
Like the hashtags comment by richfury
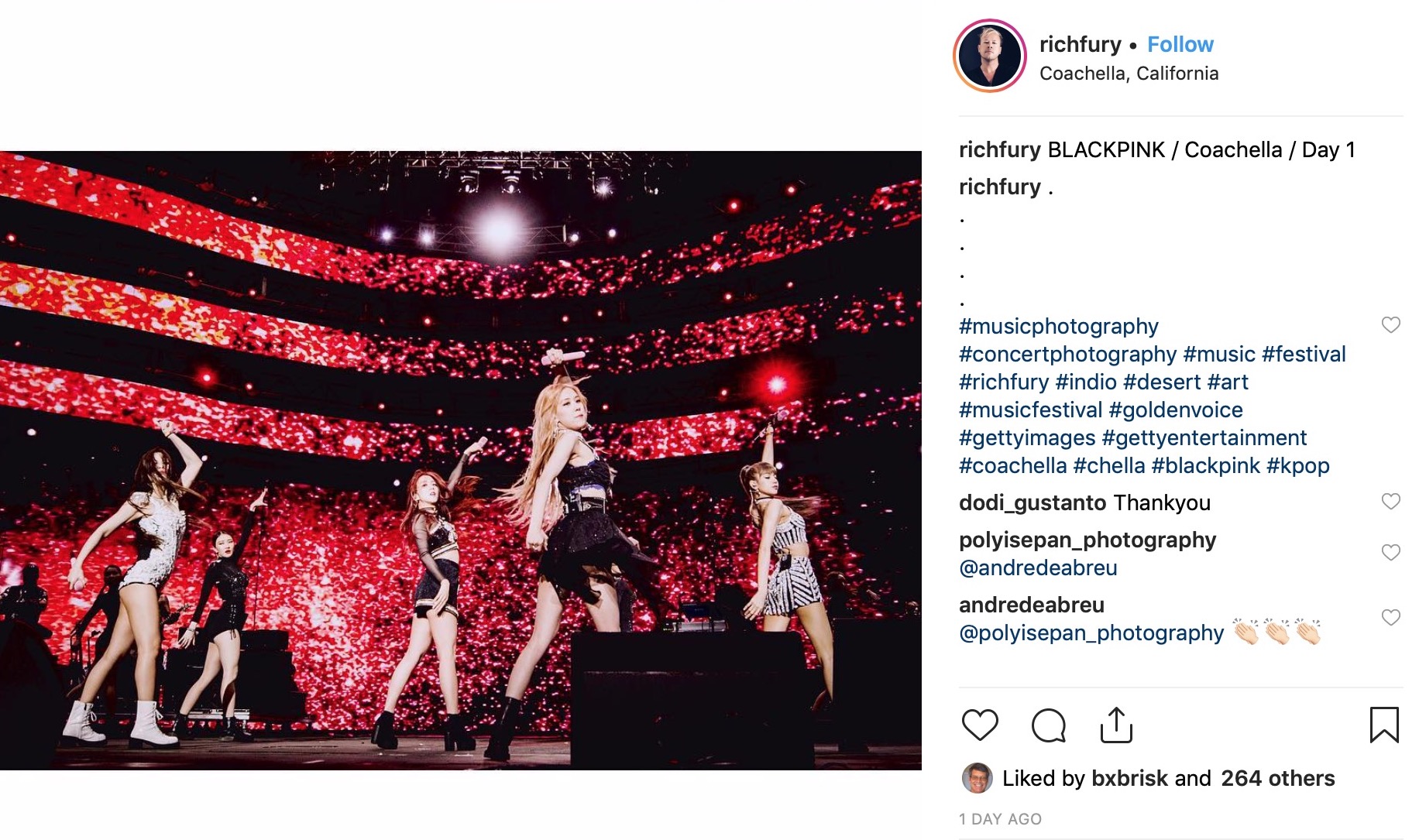click(1391, 324)
